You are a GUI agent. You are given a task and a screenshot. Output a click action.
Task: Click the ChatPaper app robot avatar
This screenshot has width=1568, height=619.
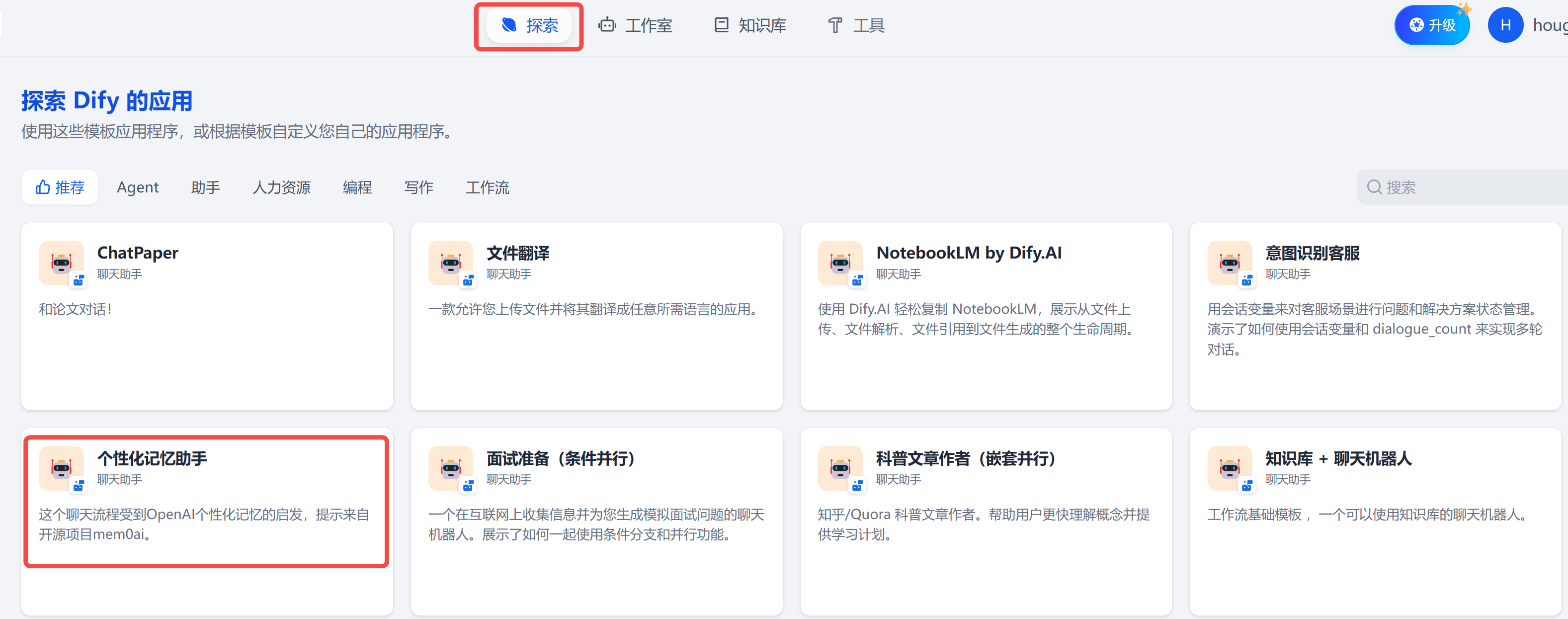61,263
